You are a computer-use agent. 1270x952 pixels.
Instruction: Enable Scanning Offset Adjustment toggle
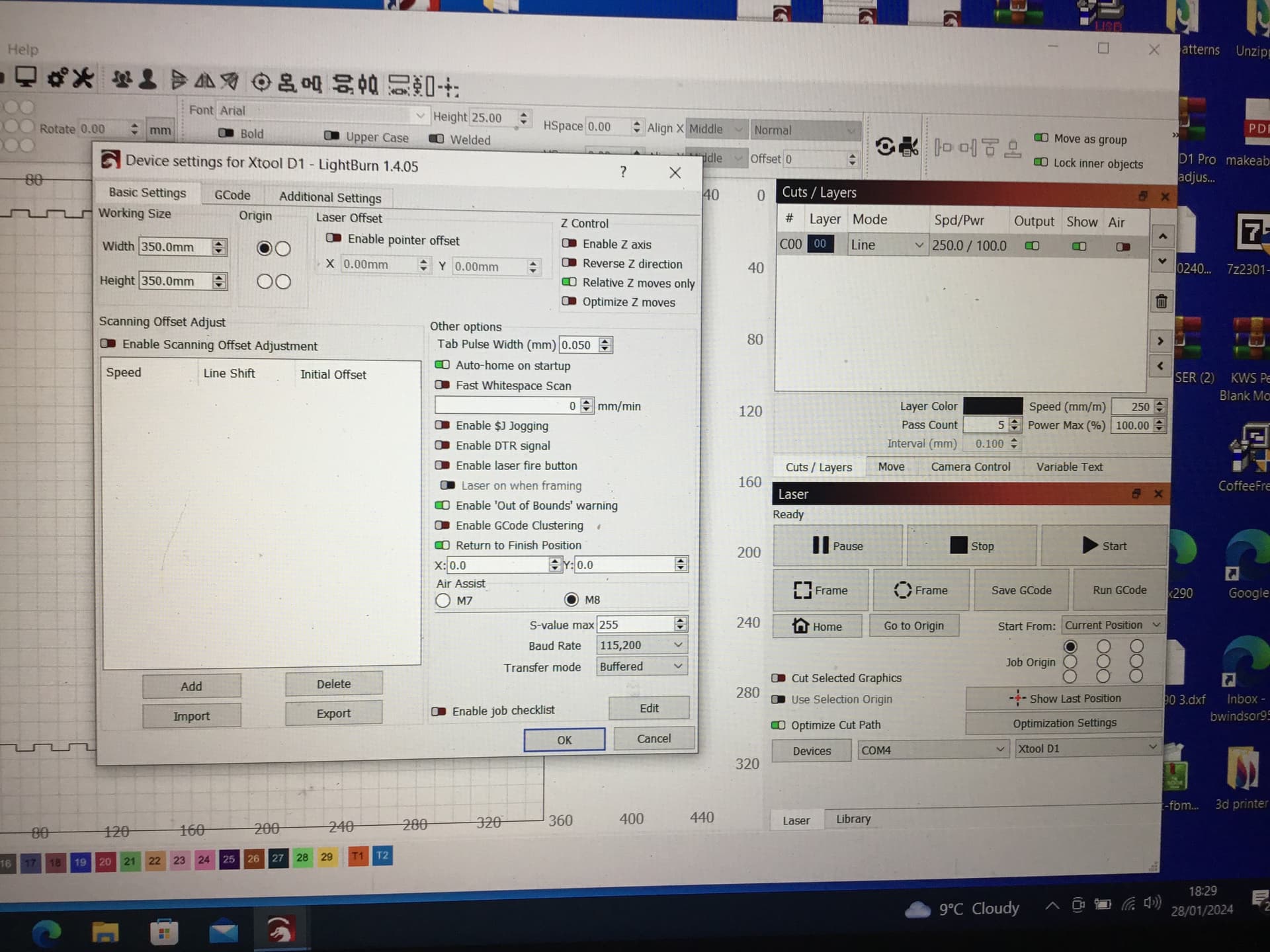[x=108, y=344]
